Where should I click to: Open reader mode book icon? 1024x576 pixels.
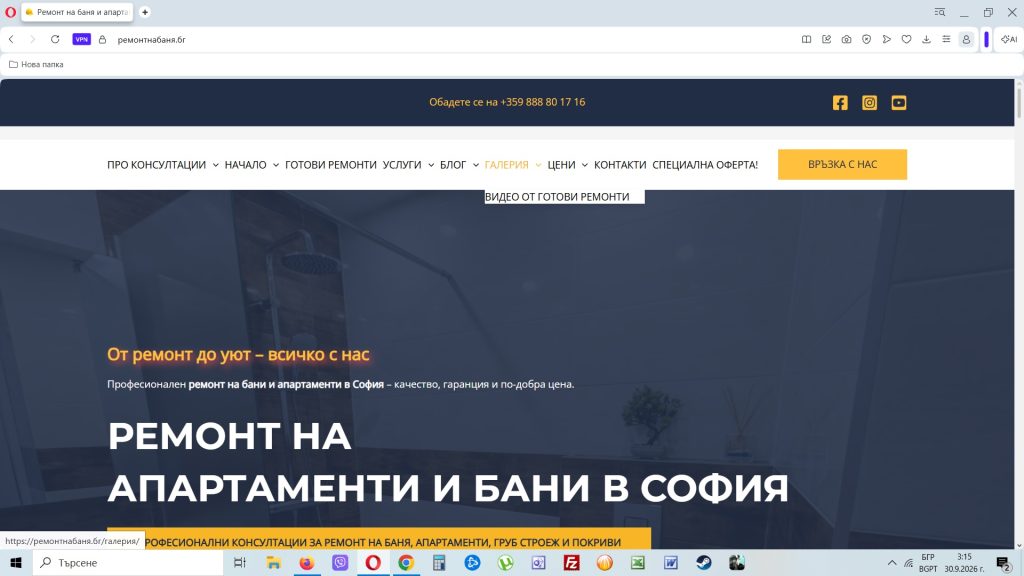pos(807,39)
